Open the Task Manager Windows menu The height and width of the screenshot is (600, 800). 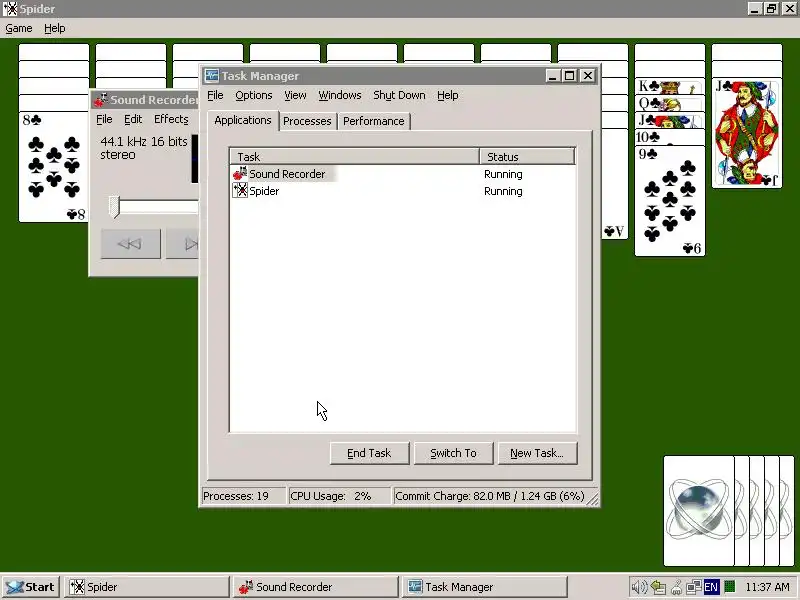coord(339,95)
